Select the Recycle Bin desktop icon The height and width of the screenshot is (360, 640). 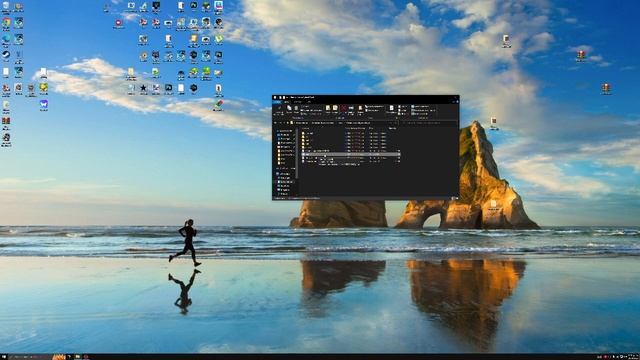tap(6, 6)
